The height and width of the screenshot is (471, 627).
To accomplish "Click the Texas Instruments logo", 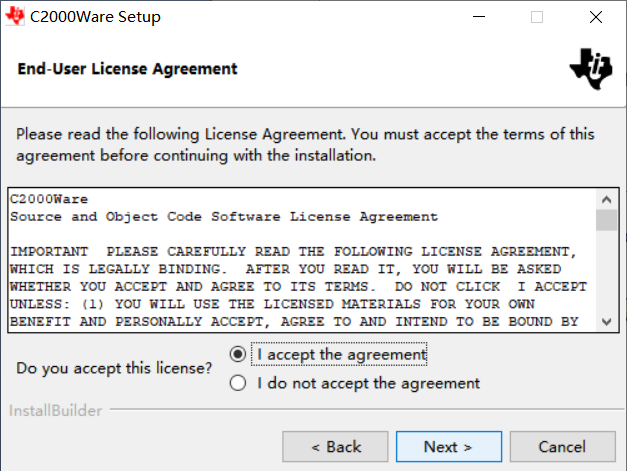I will [x=588, y=68].
